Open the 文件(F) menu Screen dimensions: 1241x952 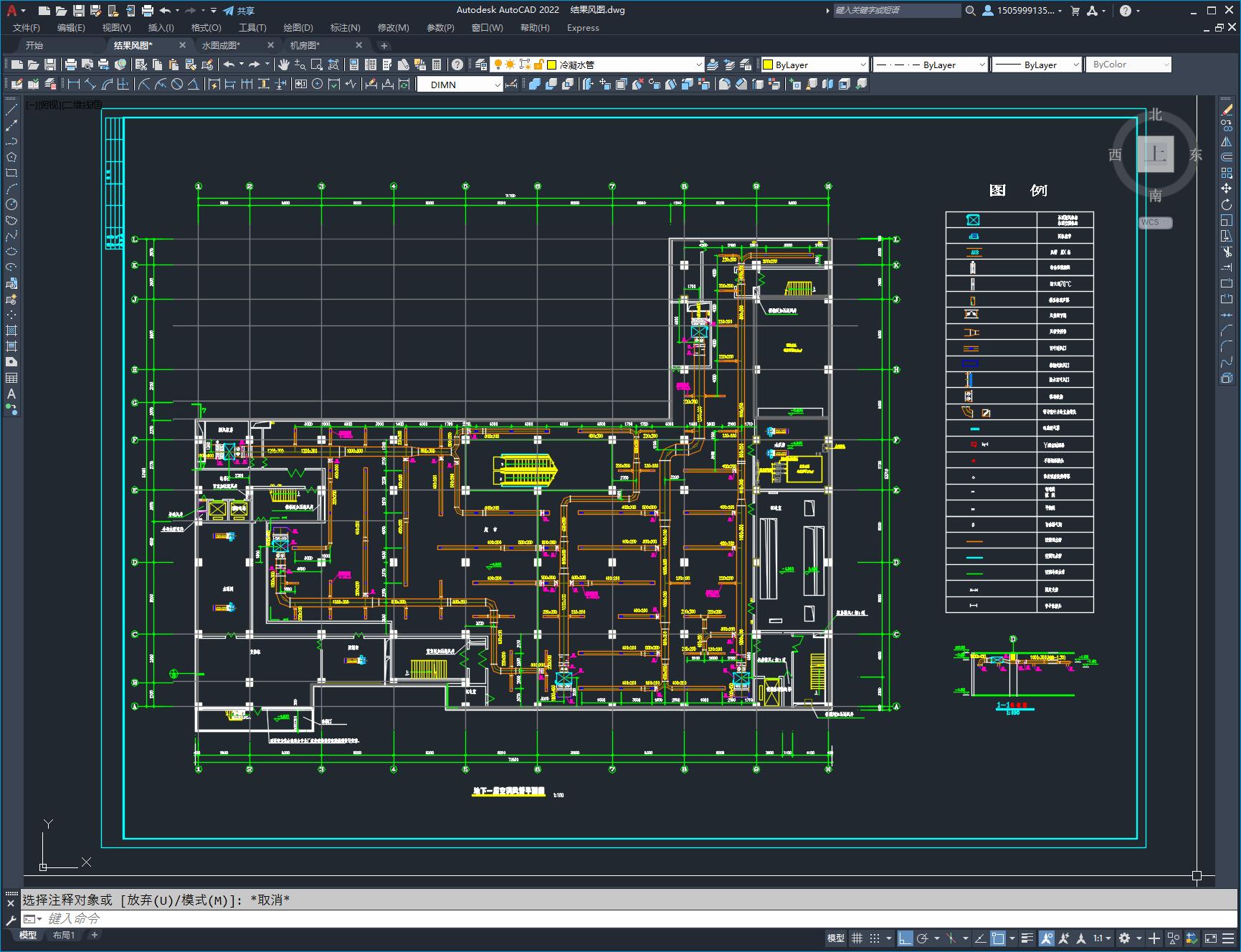tap(27, 27)
